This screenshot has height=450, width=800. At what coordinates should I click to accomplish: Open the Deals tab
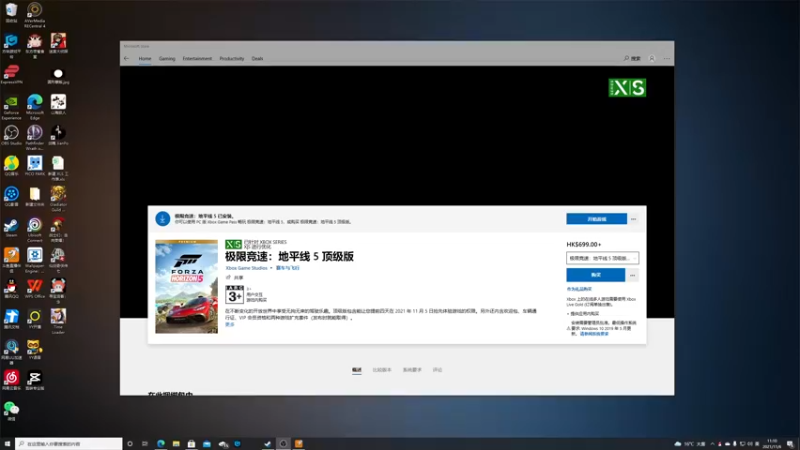pos(257,59)
